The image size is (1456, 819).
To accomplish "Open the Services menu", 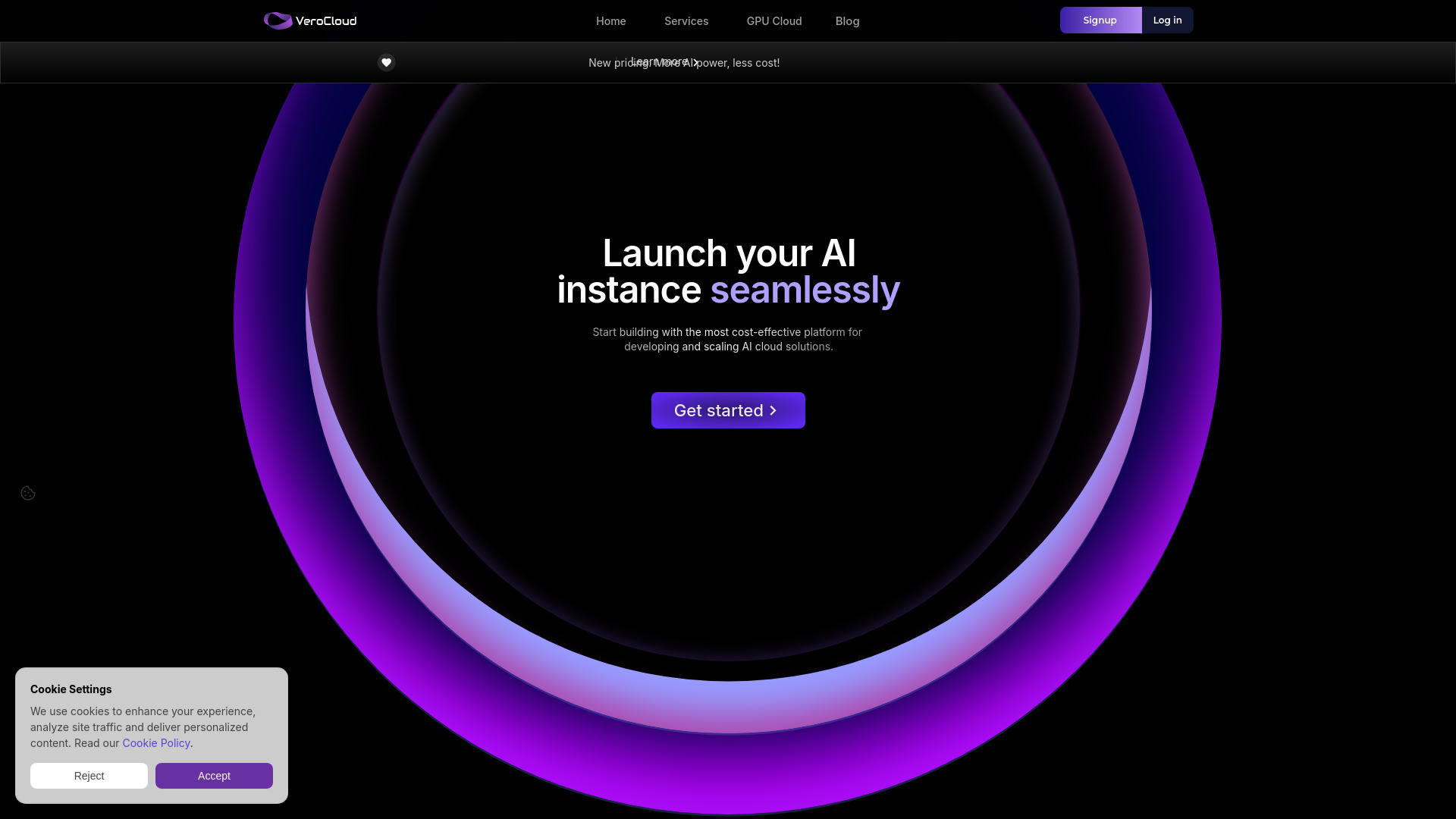I will (686, 21).
